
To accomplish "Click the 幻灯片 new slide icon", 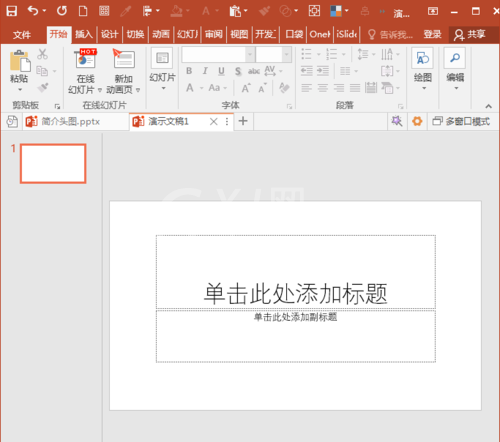I will tap(162, 58).
